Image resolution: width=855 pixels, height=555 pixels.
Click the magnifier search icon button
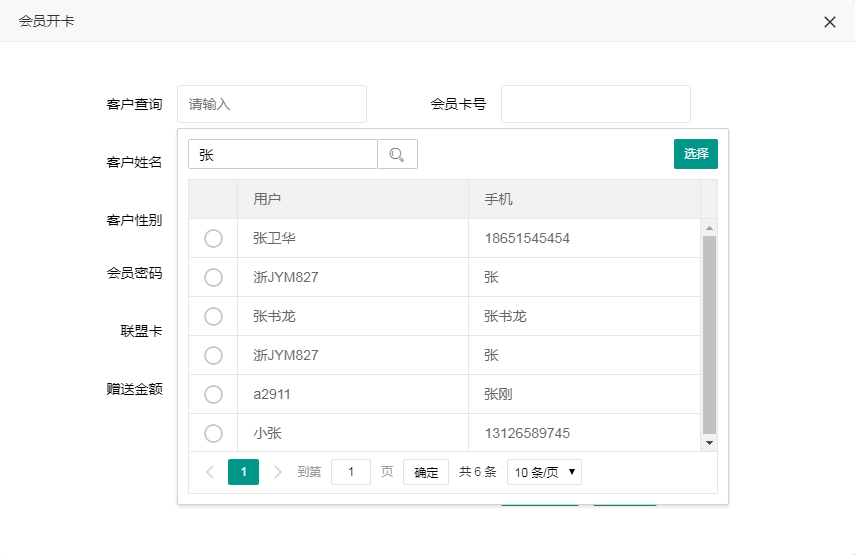(397, 154)
